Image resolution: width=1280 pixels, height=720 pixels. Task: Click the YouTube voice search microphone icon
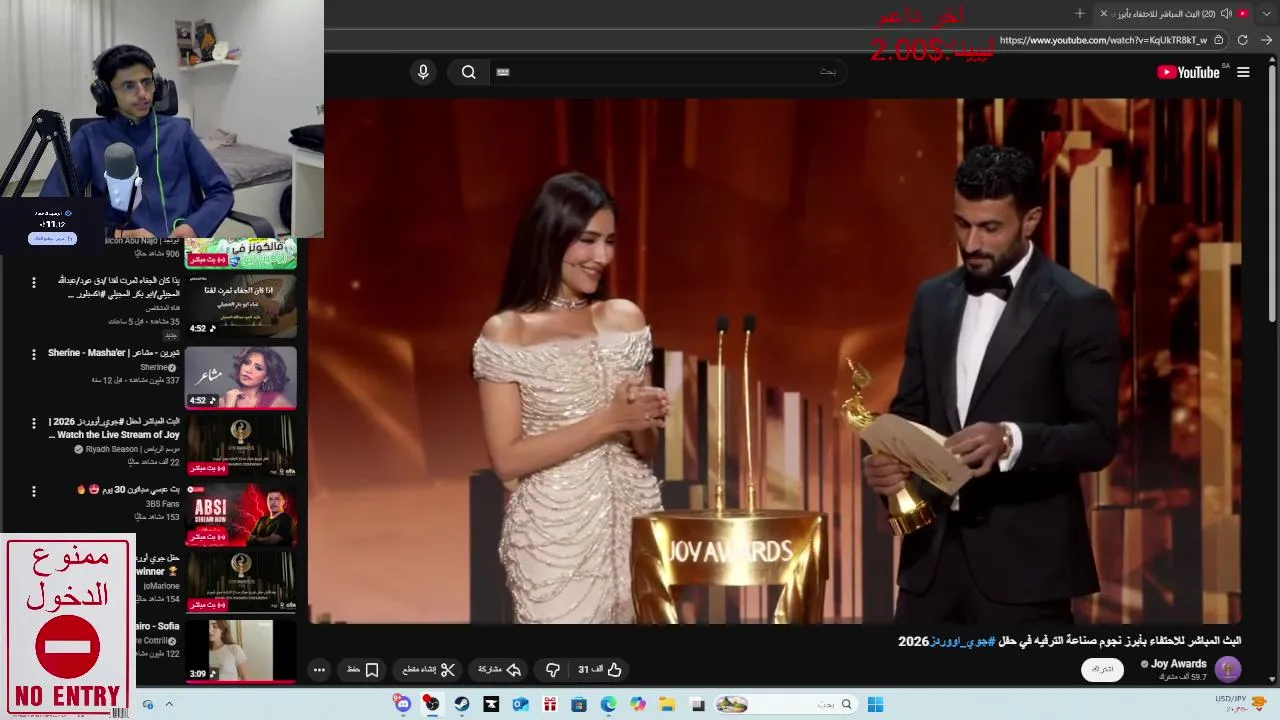click(x=423, y=72)
